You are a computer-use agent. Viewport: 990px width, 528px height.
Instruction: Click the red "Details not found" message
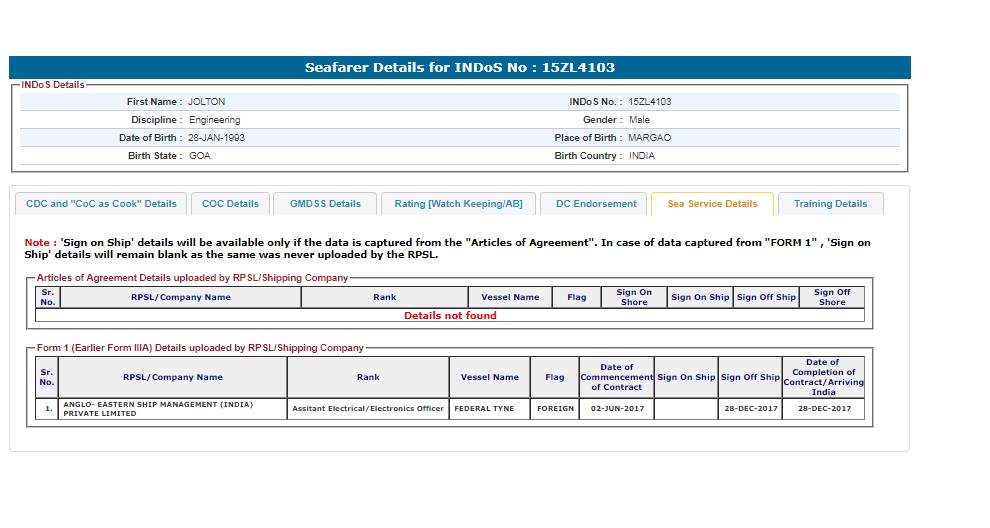coord(450,316)
